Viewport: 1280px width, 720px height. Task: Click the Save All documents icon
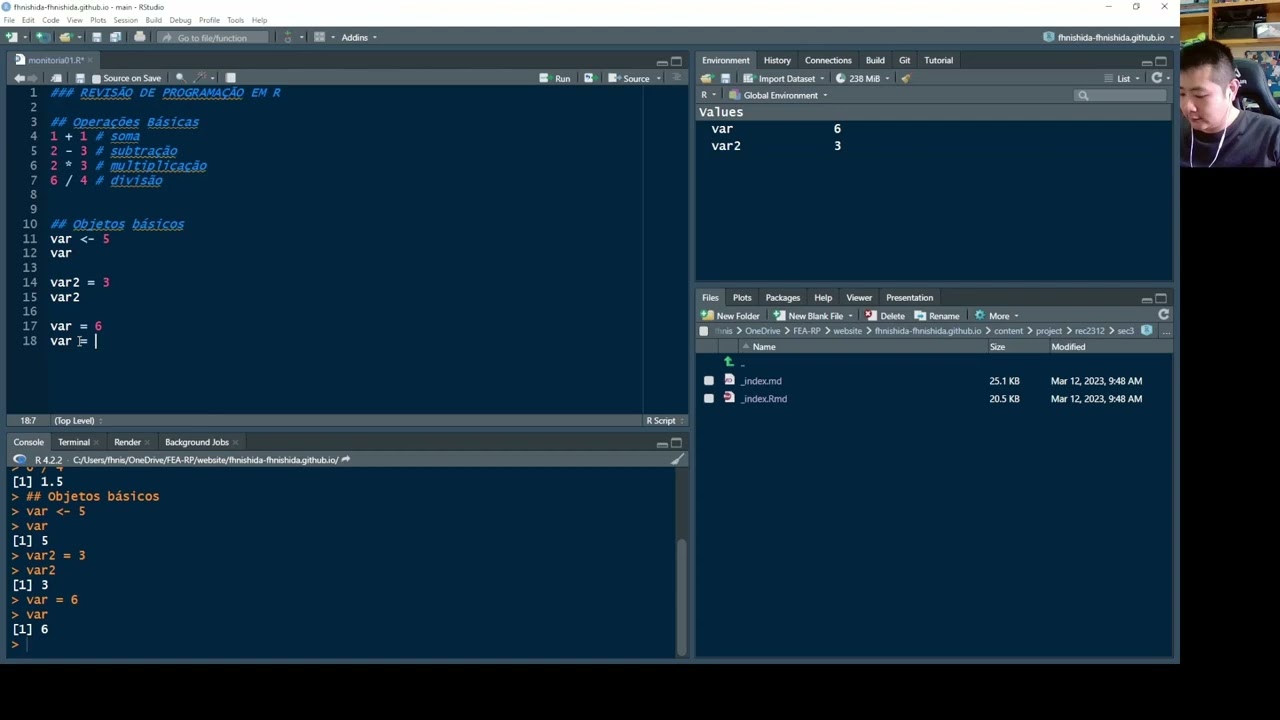[115, 37]
